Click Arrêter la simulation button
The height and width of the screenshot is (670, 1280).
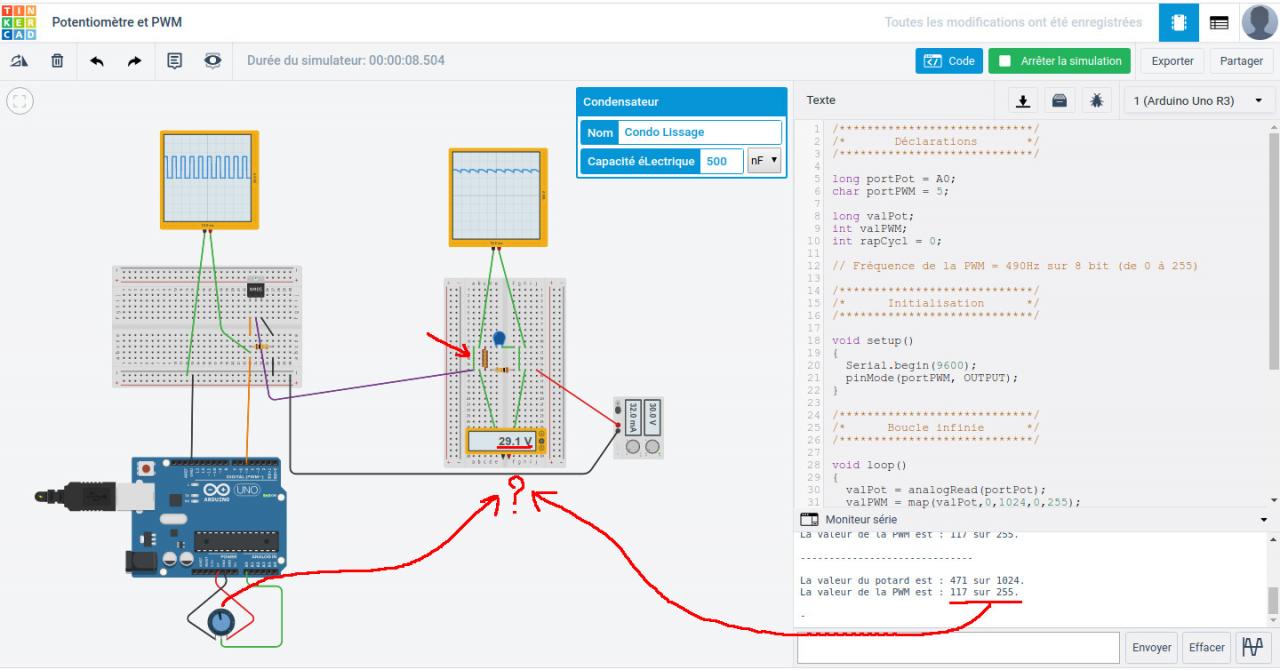[x=1060, y=61]
